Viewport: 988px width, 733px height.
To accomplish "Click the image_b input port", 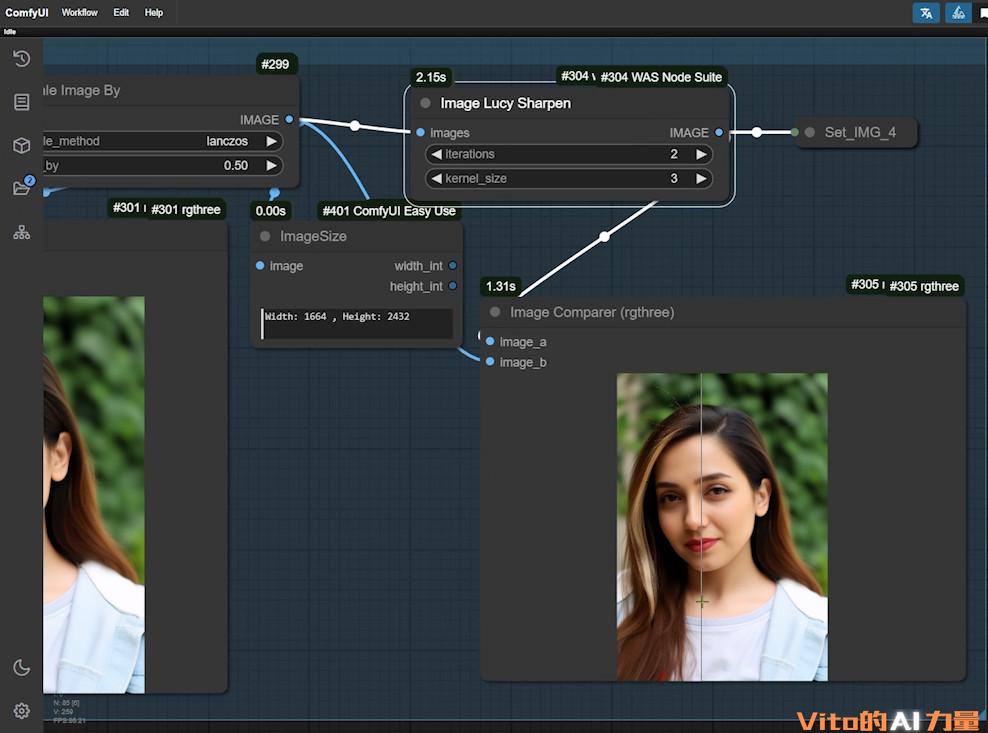I will click(x=490, y=362).
